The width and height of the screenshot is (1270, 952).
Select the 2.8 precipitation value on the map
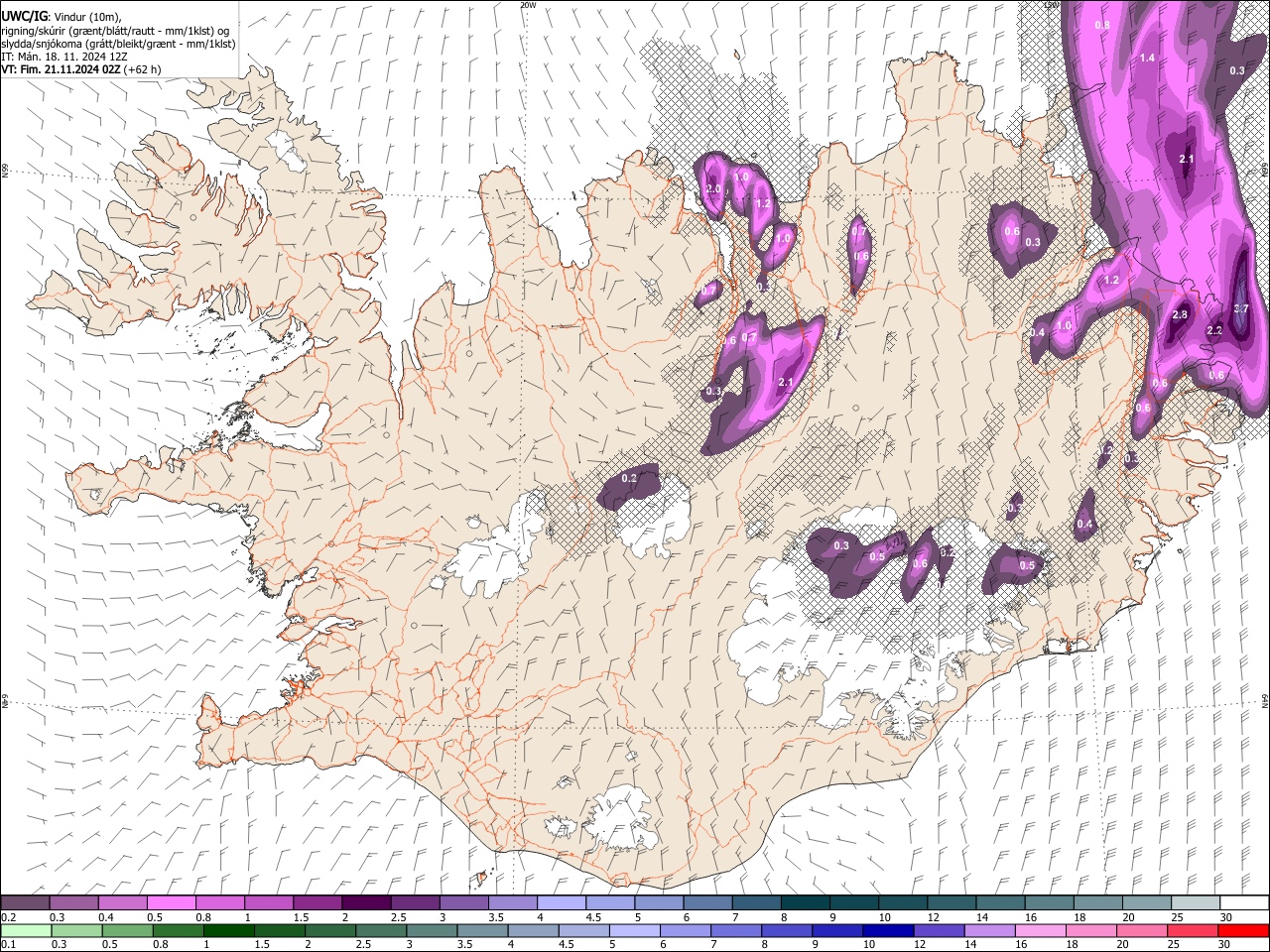pos(1180,314)
